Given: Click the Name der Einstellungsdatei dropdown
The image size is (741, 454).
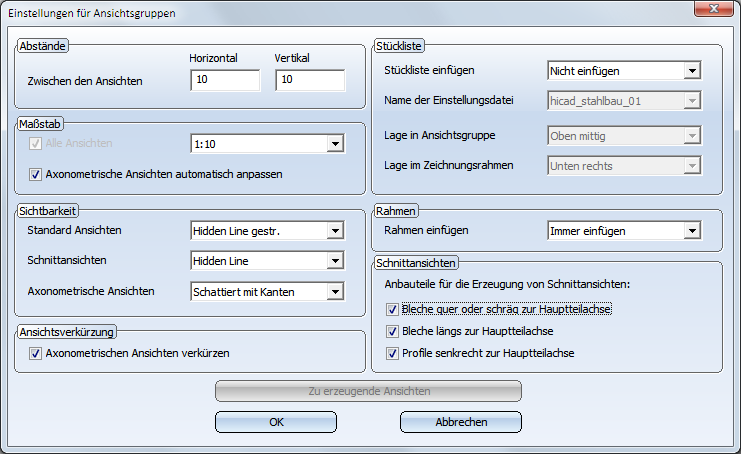Looking at the screenshot, I should tap(622, 100).
